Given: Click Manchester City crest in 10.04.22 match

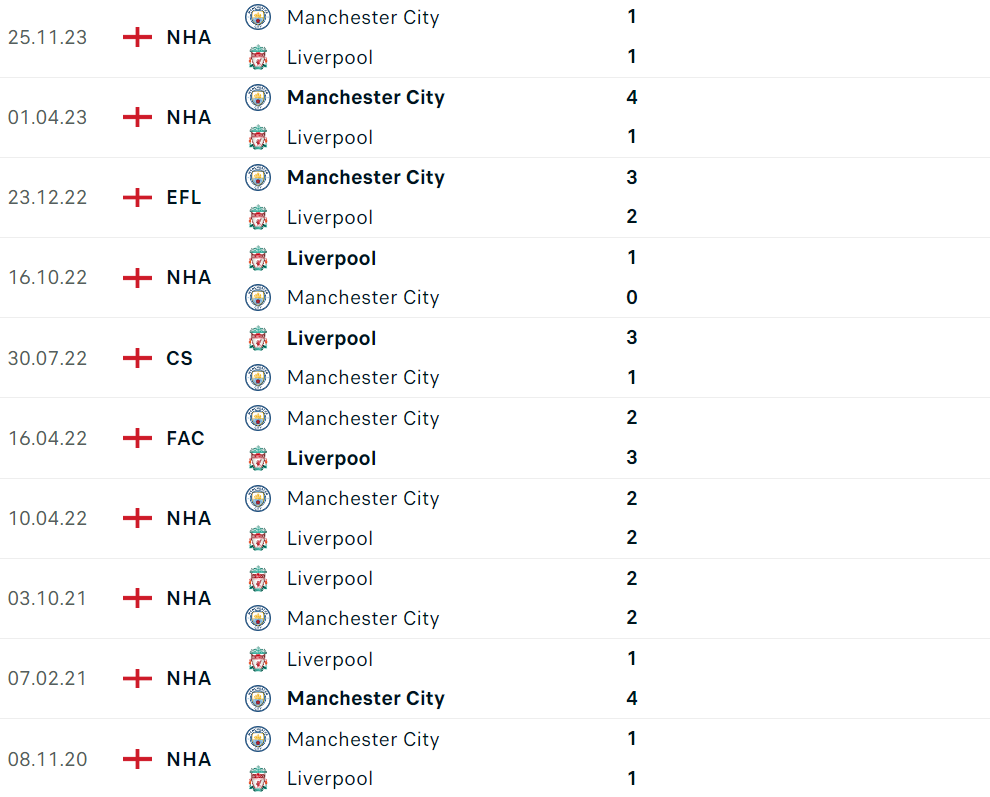Looking at the screenshot, I should (258, 498).
